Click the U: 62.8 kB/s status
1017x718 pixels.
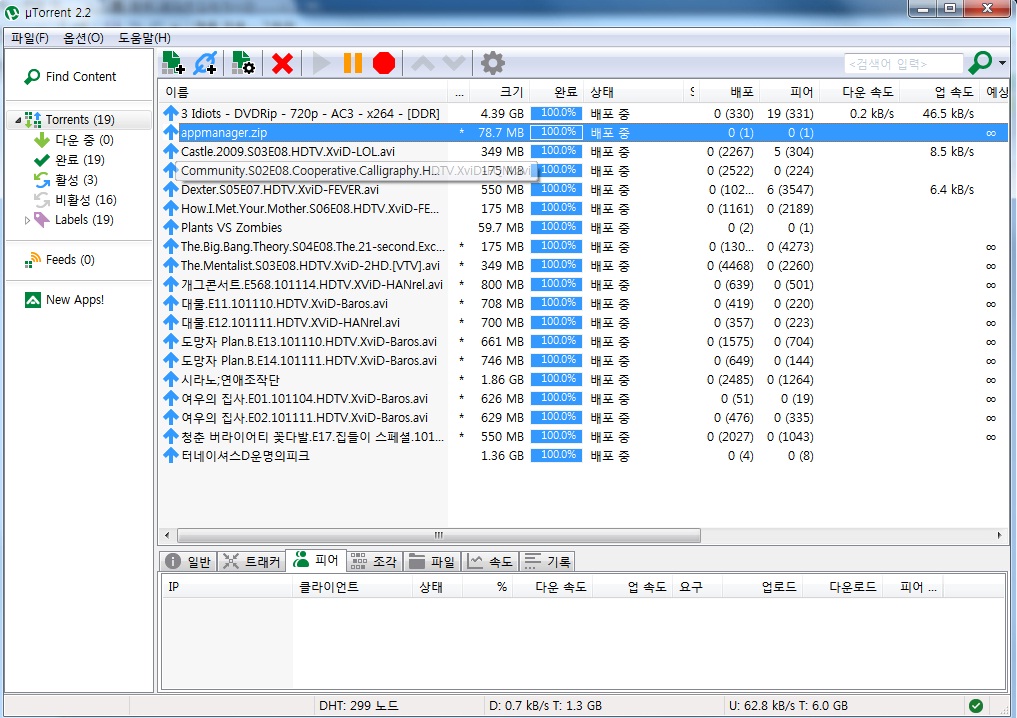[788, 706]
